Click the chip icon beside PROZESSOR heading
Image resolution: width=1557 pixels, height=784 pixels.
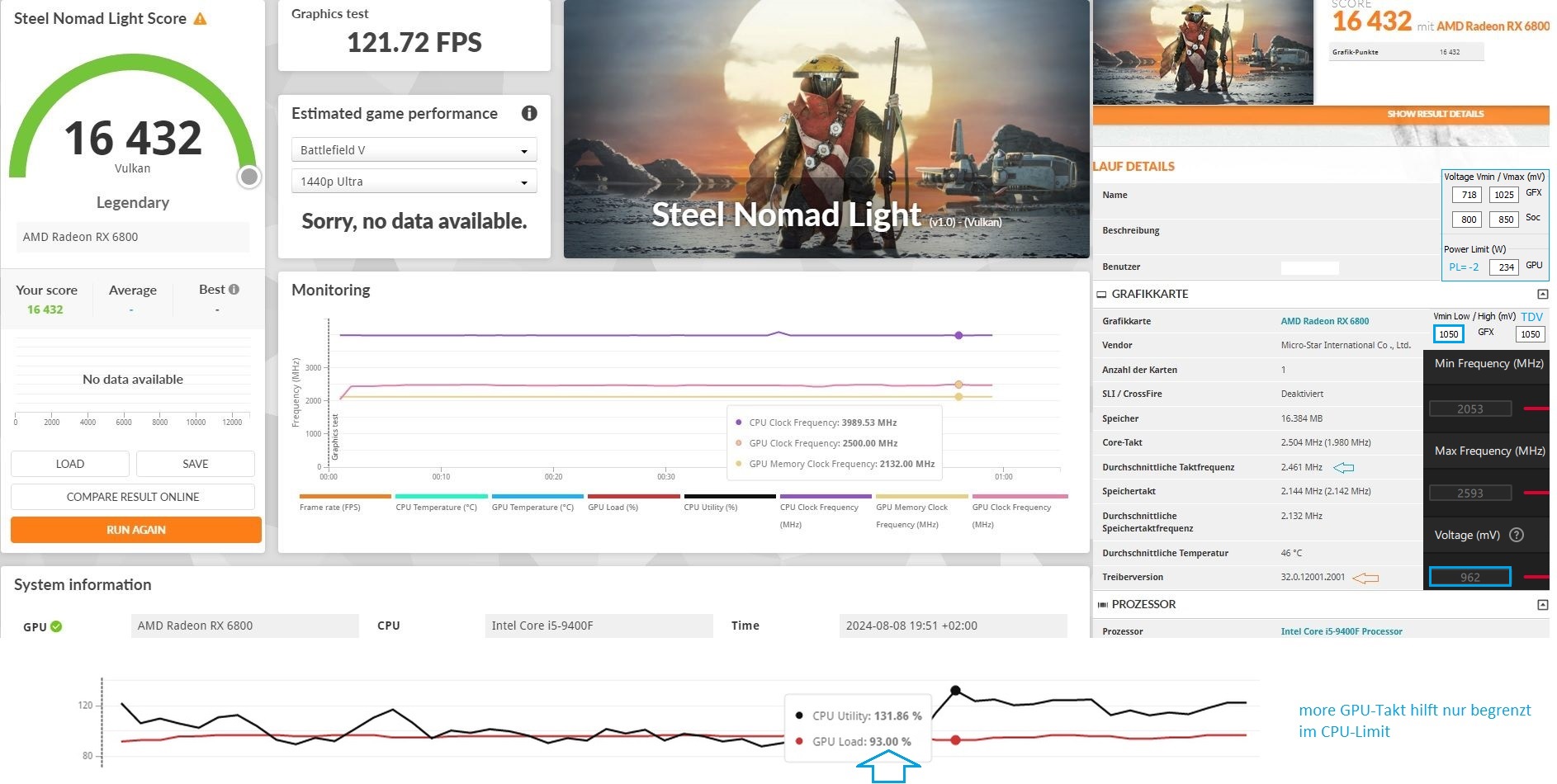1102,605
